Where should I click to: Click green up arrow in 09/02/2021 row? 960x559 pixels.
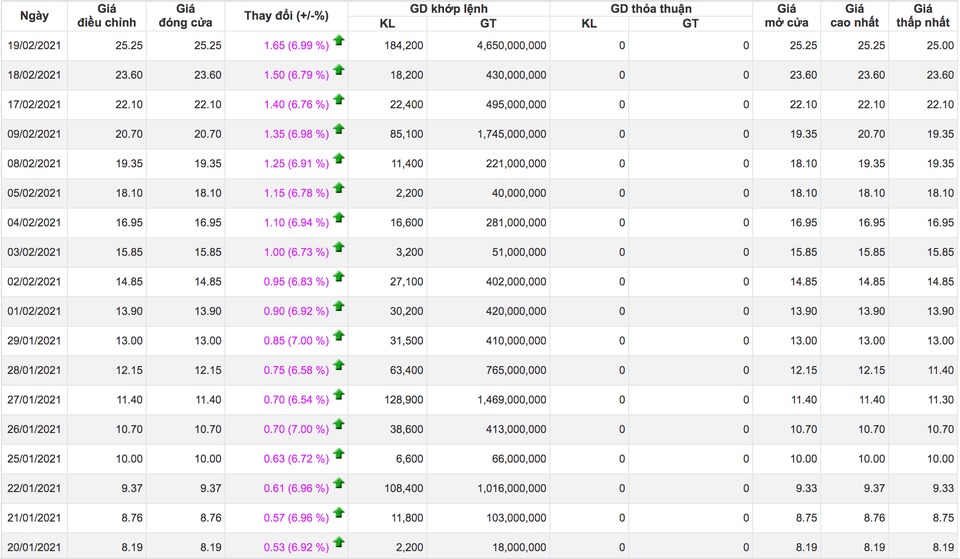click(339, 129)
